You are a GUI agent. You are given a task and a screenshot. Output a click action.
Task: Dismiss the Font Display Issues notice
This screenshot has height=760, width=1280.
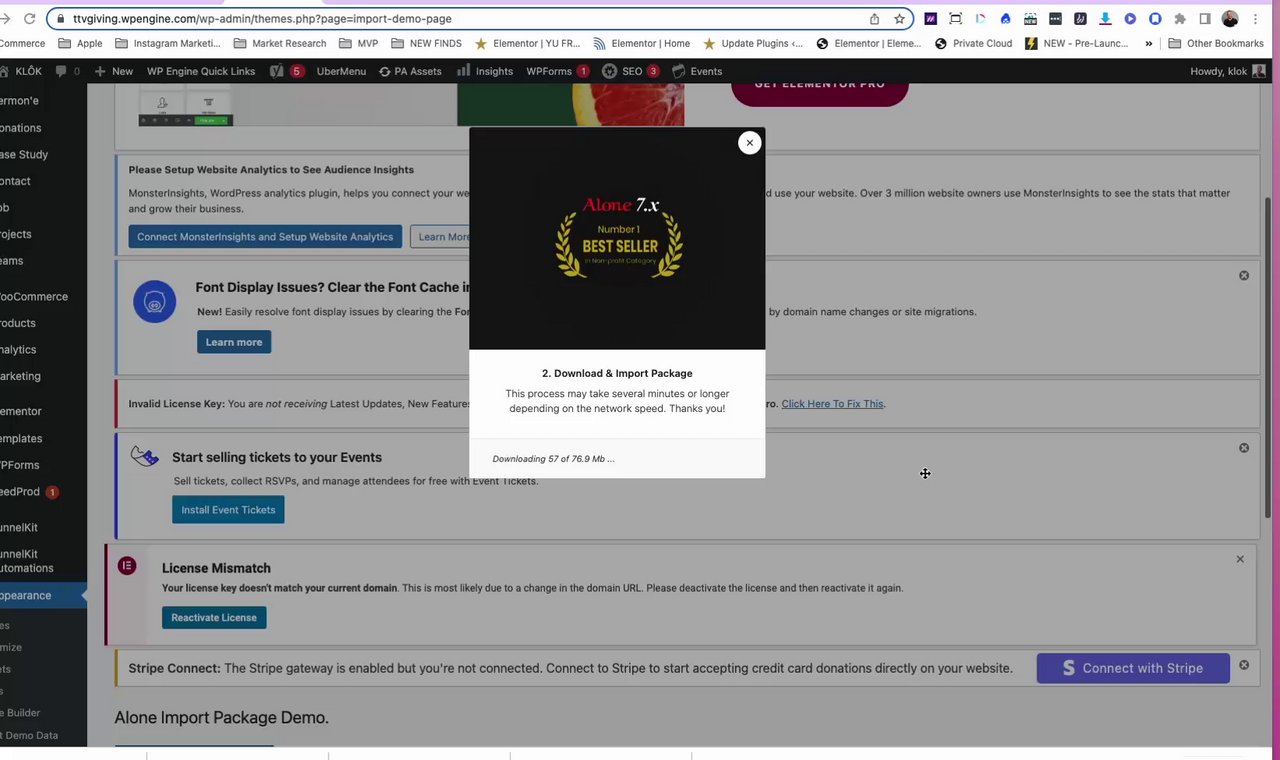[1244, 275]
